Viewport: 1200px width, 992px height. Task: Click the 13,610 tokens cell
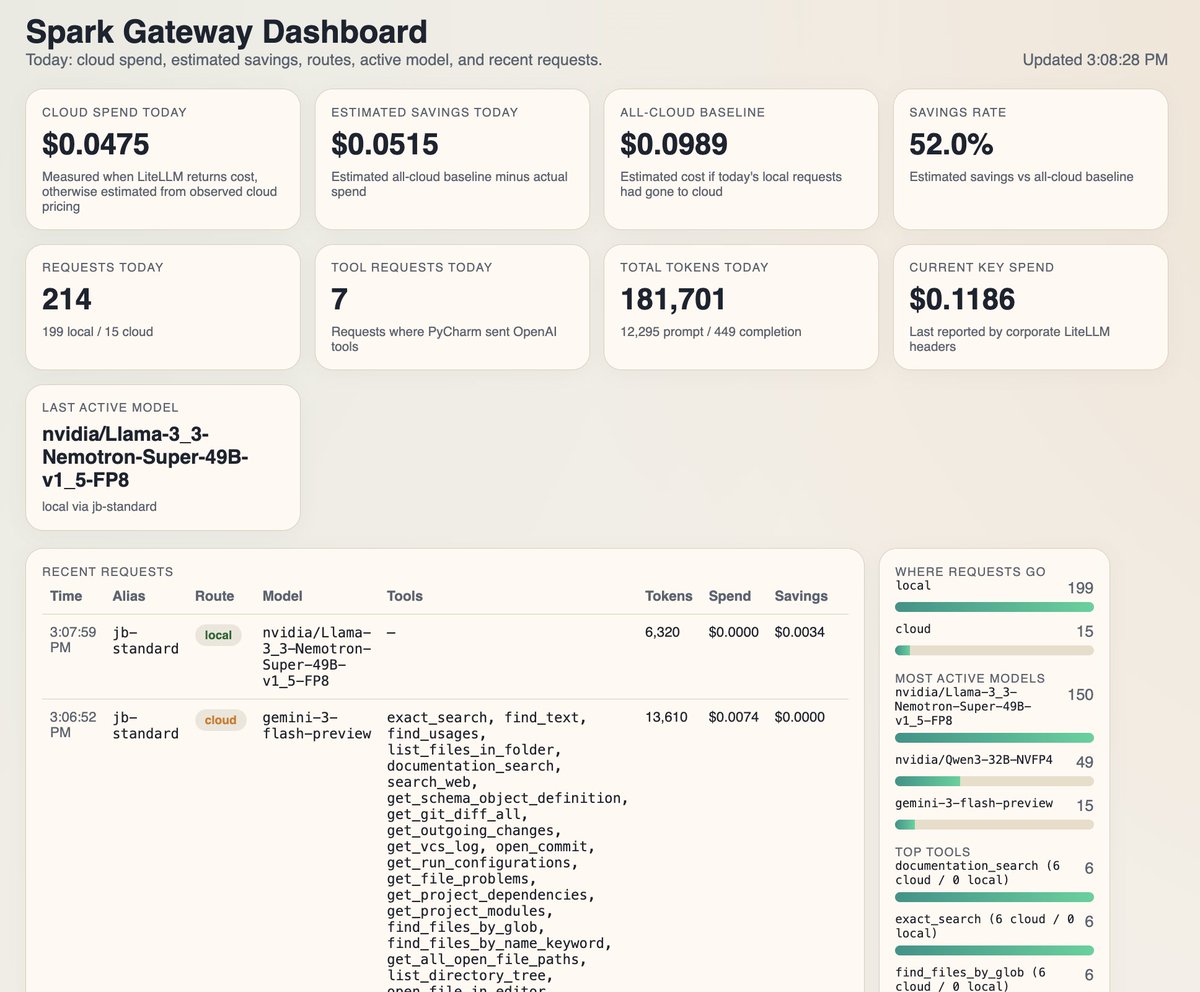667,717
